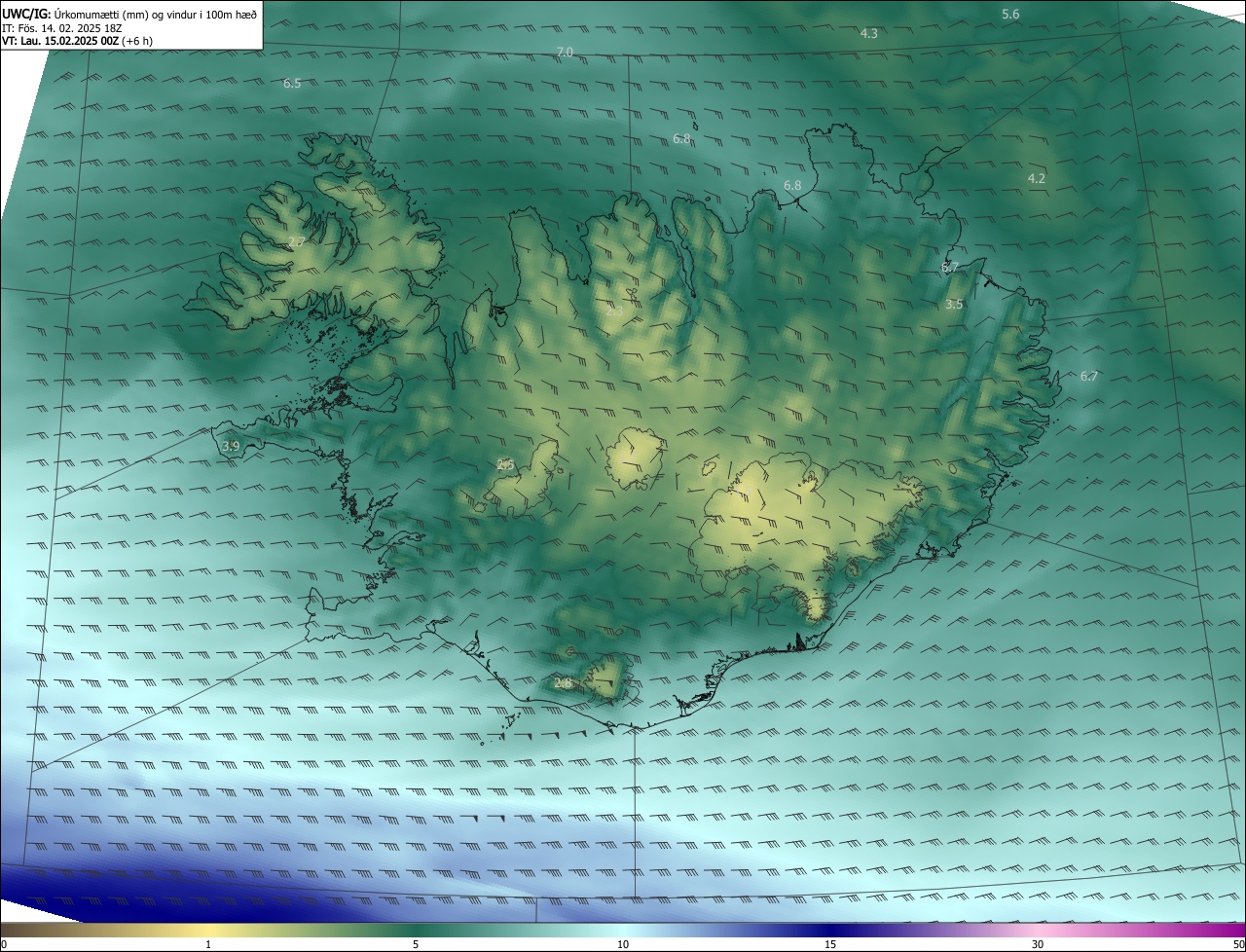1246x952 pixels.
Task: Click the 4.3 value label
Action: point(869,33)
